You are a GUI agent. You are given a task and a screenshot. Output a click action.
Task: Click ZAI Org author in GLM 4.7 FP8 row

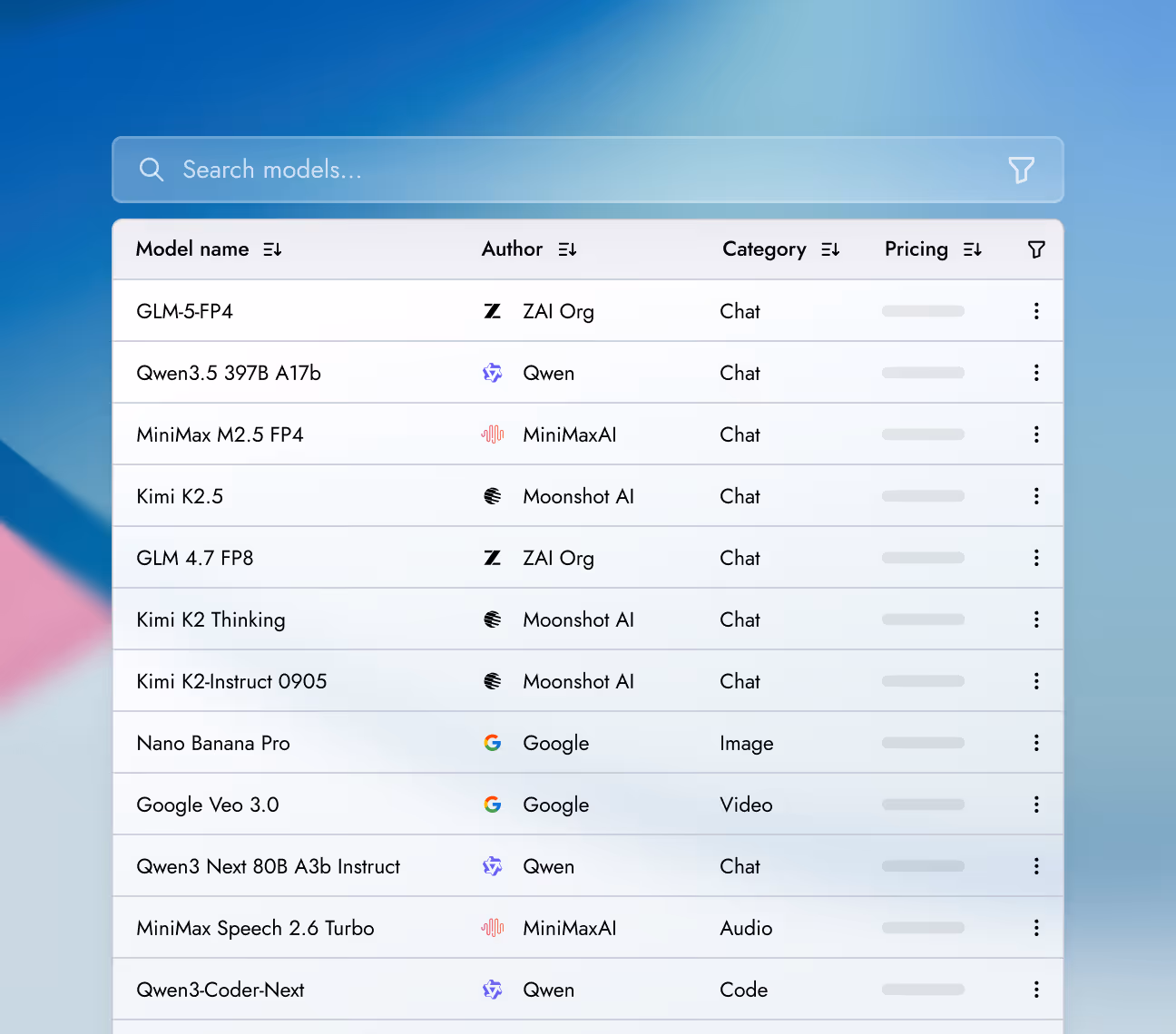click(x=559, y=559)
